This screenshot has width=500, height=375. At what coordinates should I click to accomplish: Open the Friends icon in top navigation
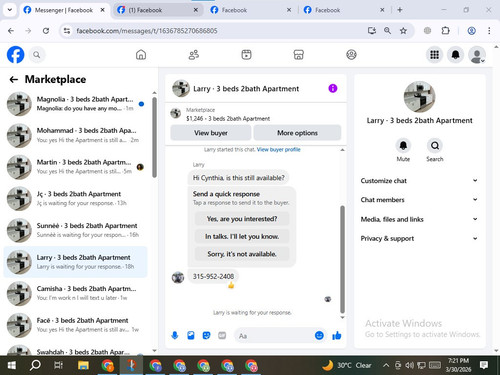point(194,55)
